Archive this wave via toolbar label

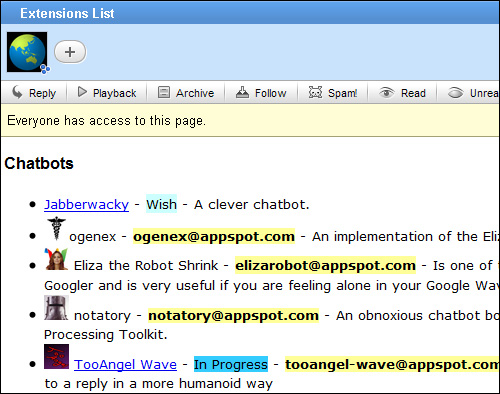tap(195, 93)
